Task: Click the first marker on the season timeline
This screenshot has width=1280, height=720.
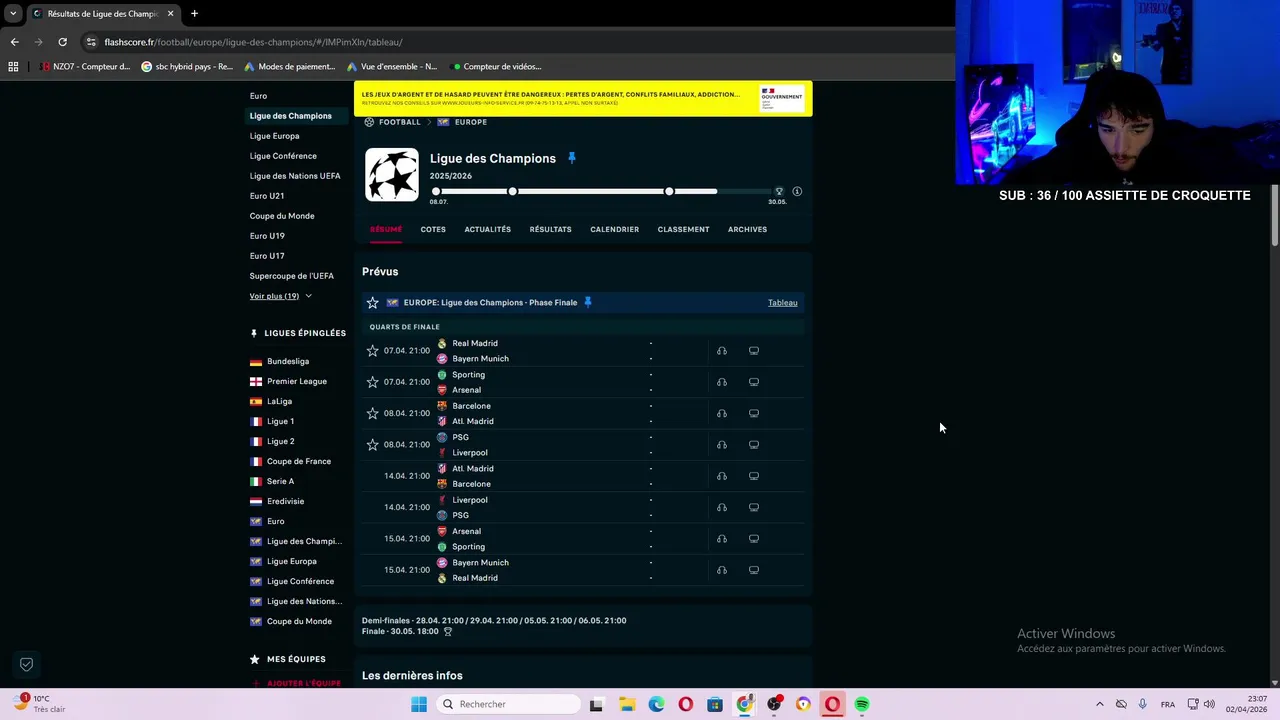Action: click(436, 191)
